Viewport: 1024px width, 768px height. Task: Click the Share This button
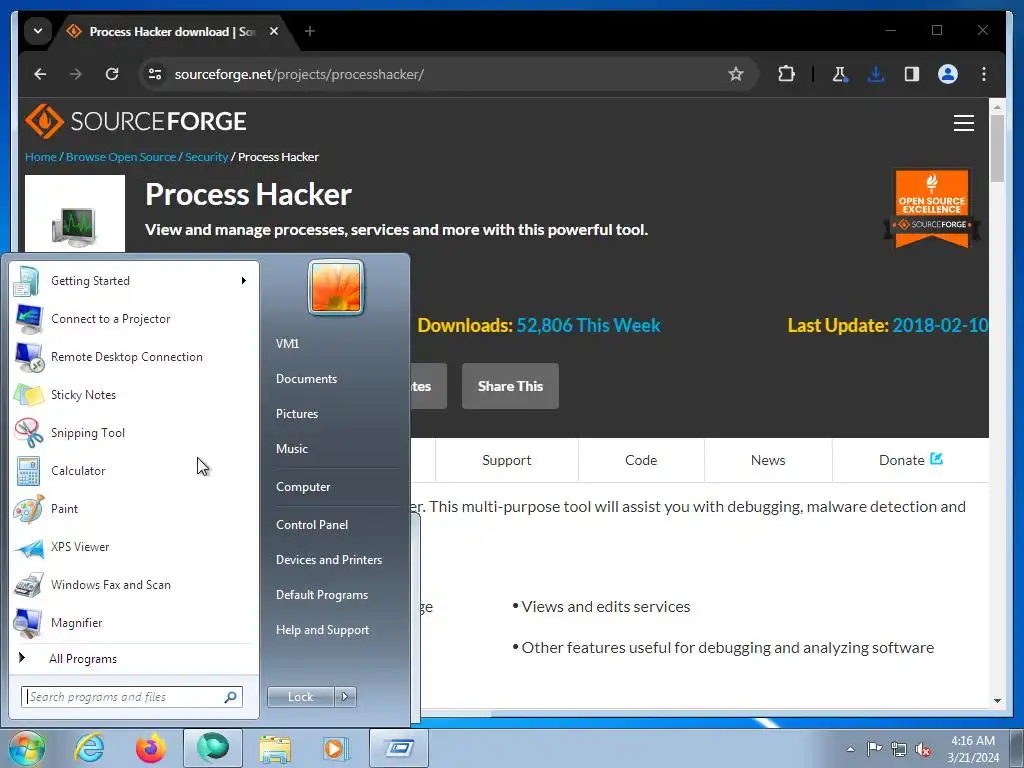[x=510, y=386]
